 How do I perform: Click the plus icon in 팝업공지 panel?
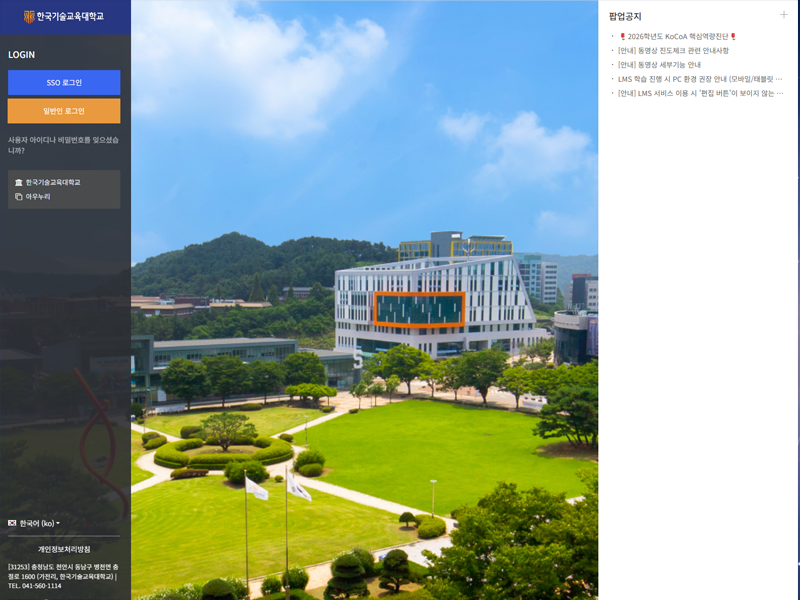(x=784, y=15)
